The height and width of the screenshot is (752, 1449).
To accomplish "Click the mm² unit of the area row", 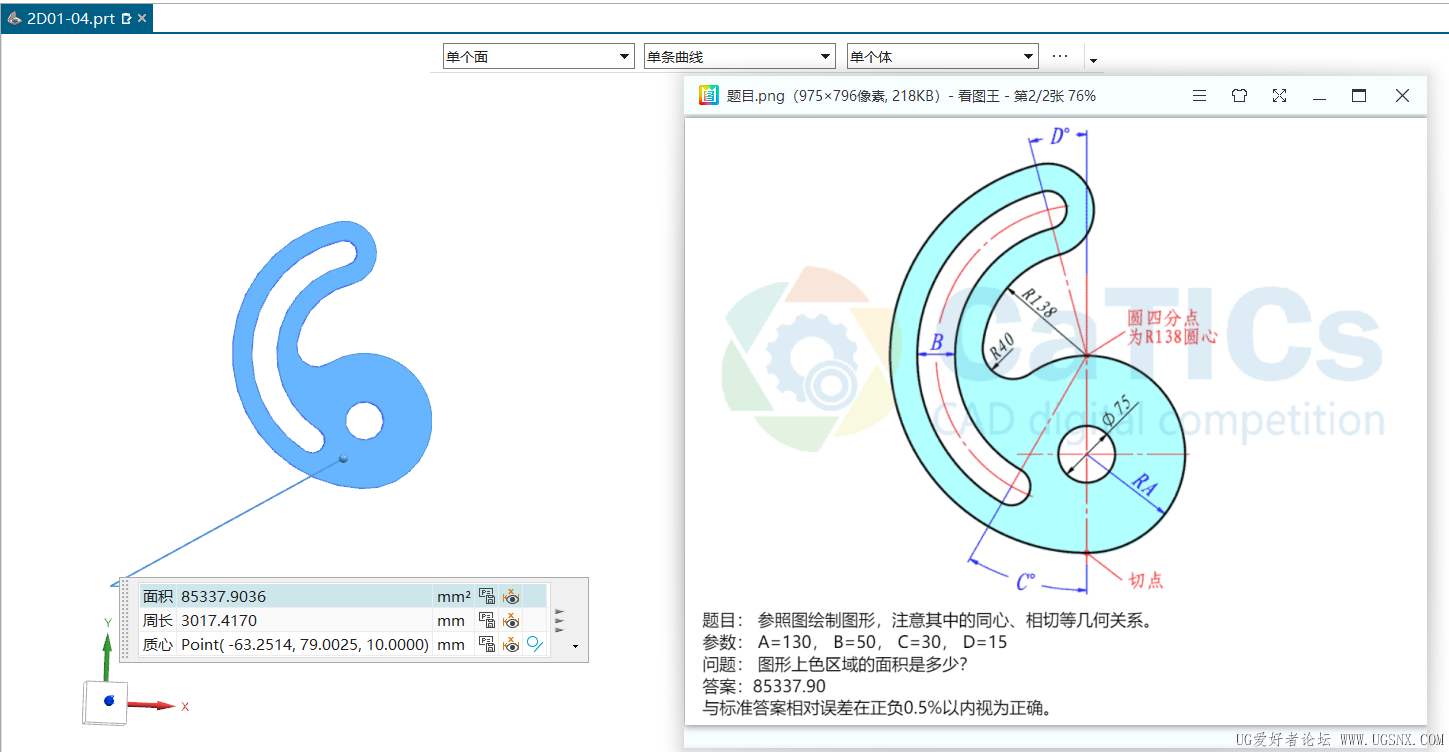I will click(x=453, y=596).
